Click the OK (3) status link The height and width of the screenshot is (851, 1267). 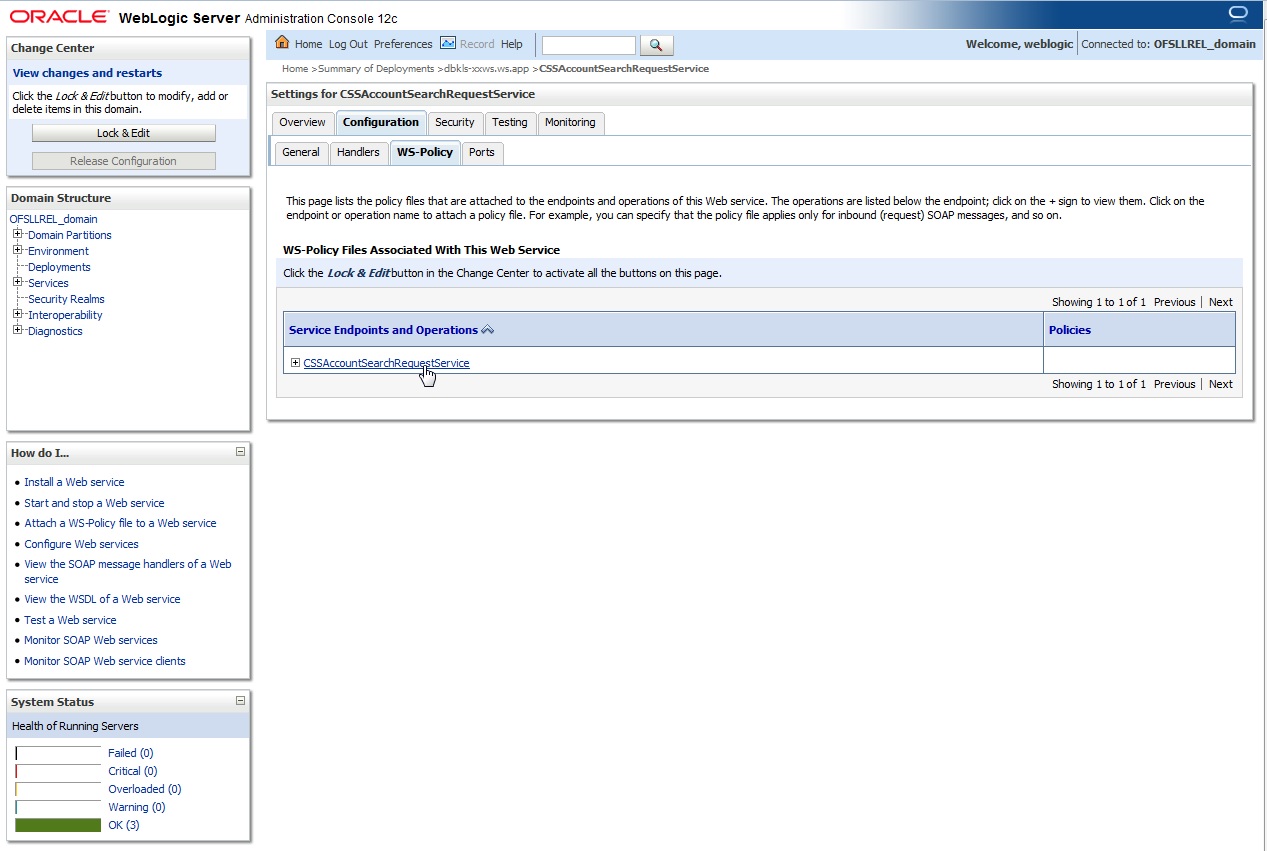tap(124, 825)
